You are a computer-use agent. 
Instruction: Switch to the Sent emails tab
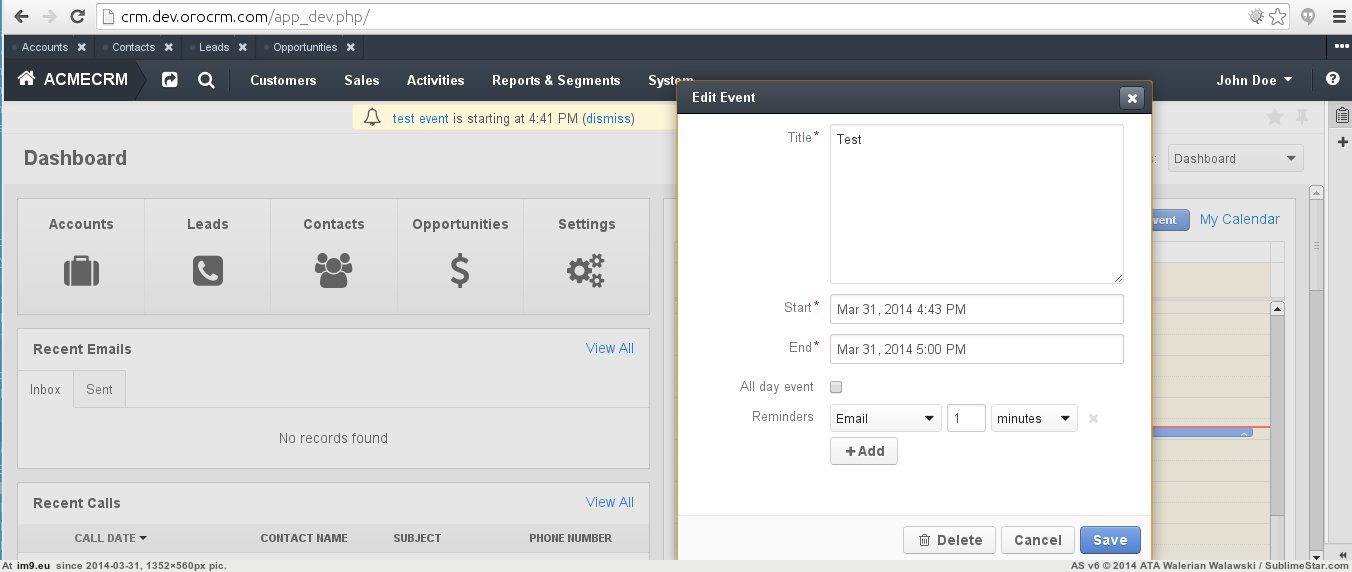pos(99,389)
